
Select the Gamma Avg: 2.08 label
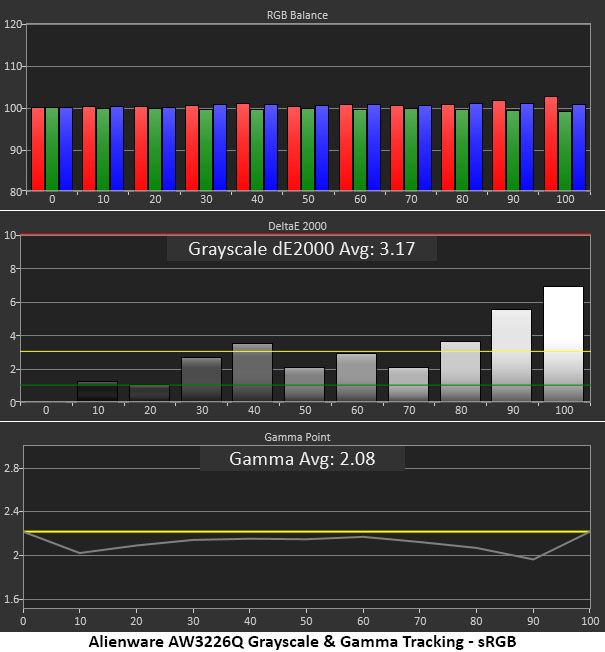click(x=302, y=459)
